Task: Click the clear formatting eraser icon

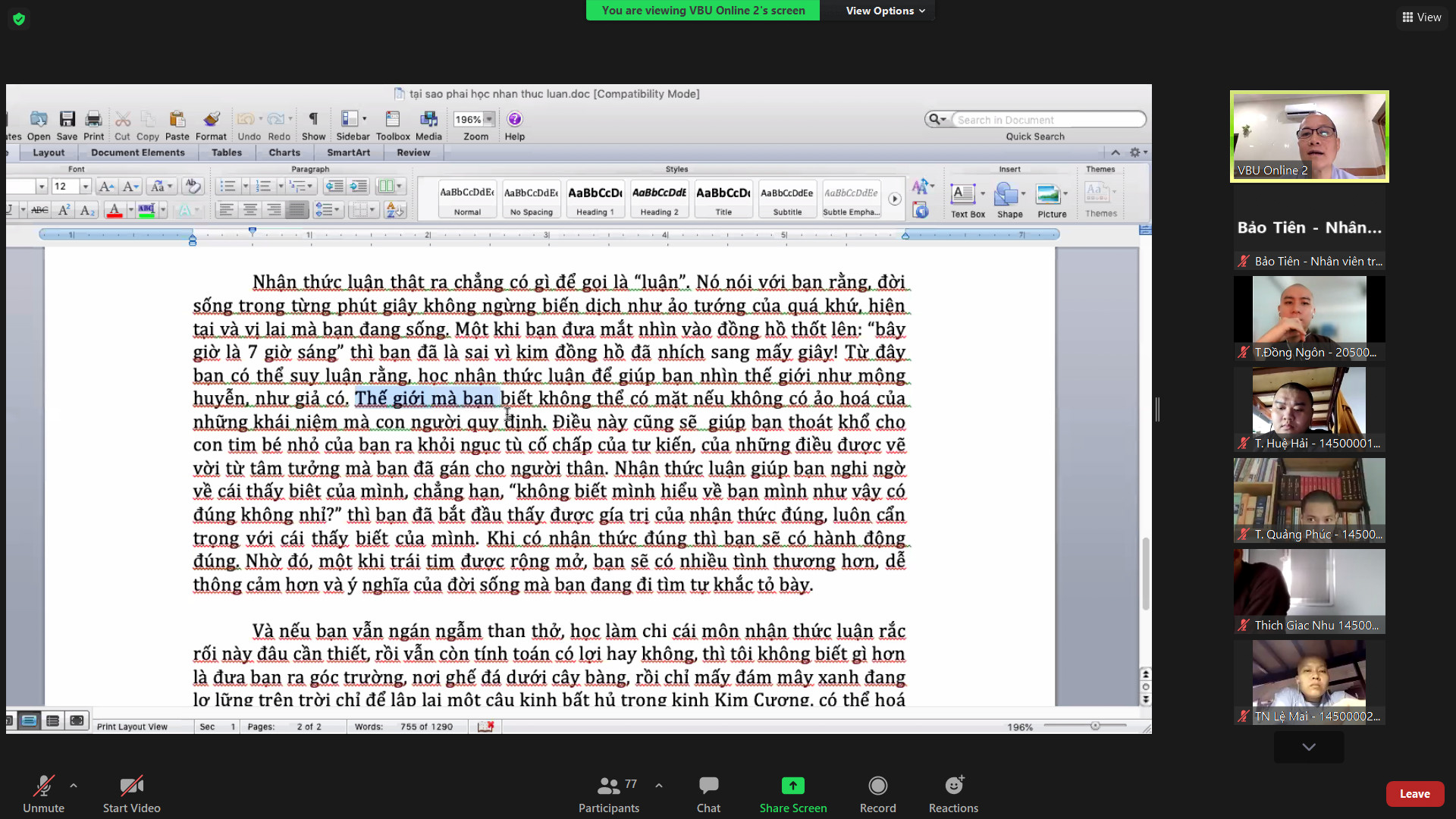Action: (193, 187)
